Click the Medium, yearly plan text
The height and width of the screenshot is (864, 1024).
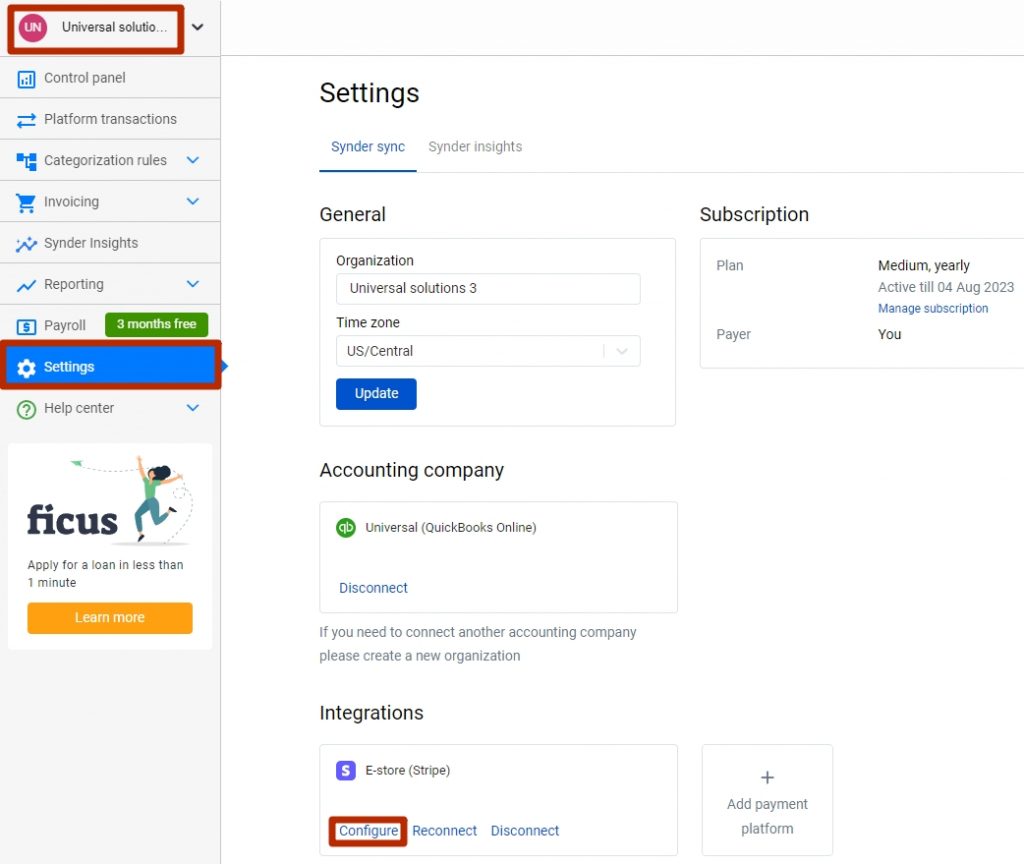point(923,266)
